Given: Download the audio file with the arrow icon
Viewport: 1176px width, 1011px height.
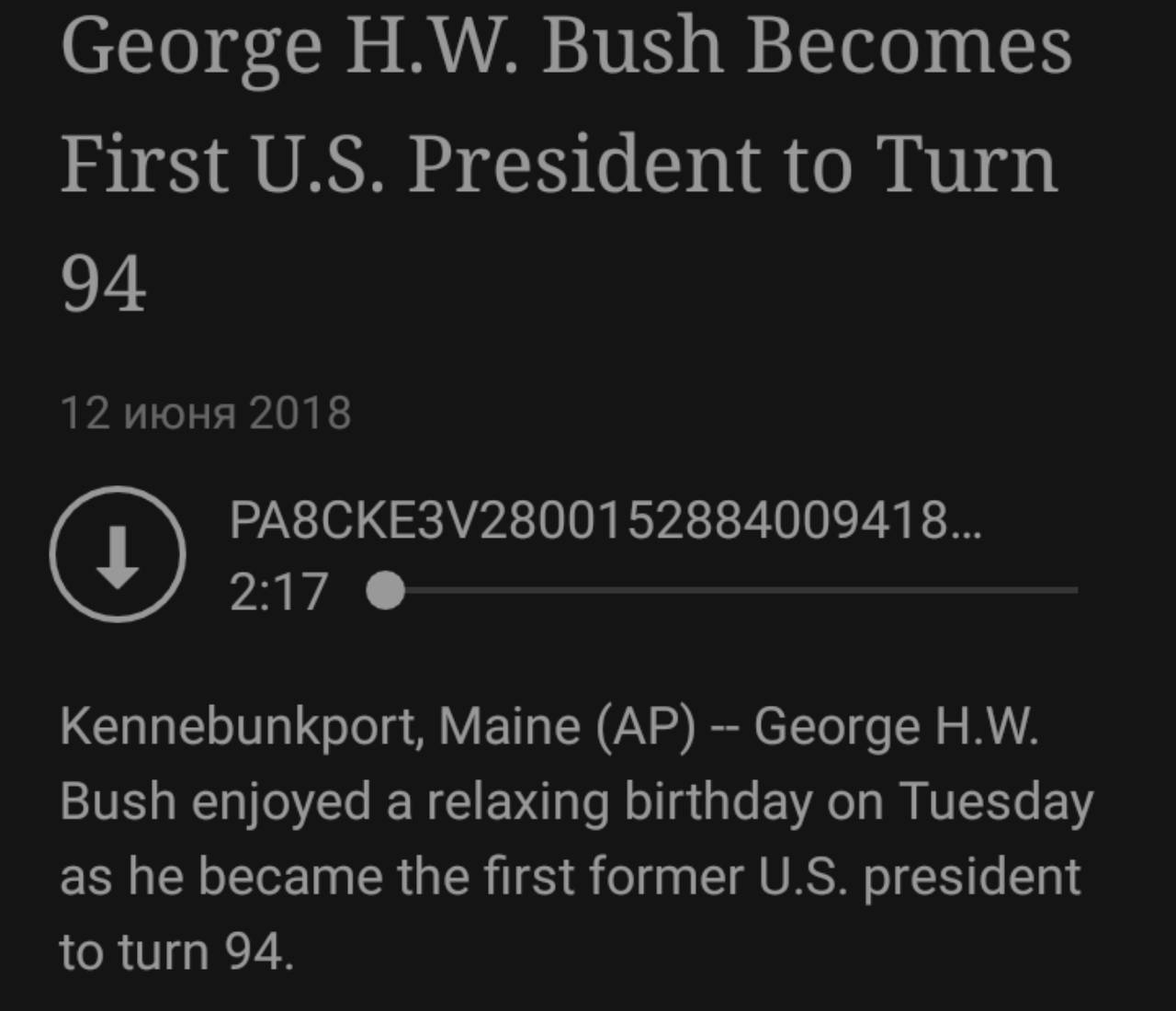Looking at the screenshot, I should click(118, 554).
